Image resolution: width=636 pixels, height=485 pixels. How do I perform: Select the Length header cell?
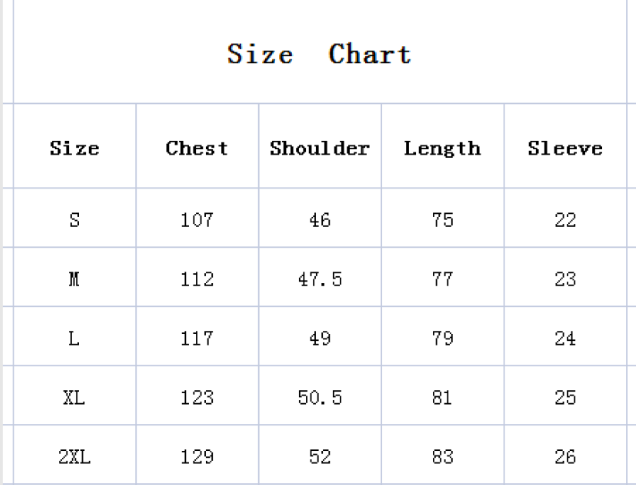coord(443,146)
